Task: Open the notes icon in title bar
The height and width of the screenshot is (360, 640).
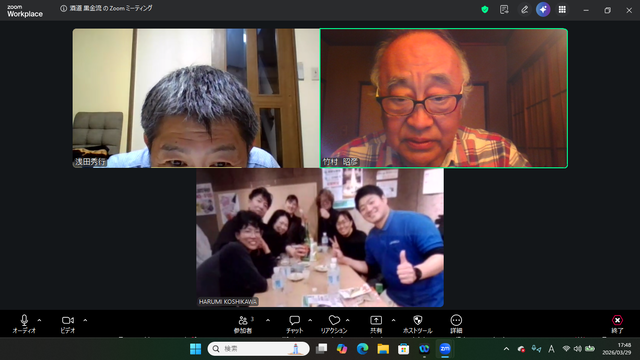Action: coord(504,9)
